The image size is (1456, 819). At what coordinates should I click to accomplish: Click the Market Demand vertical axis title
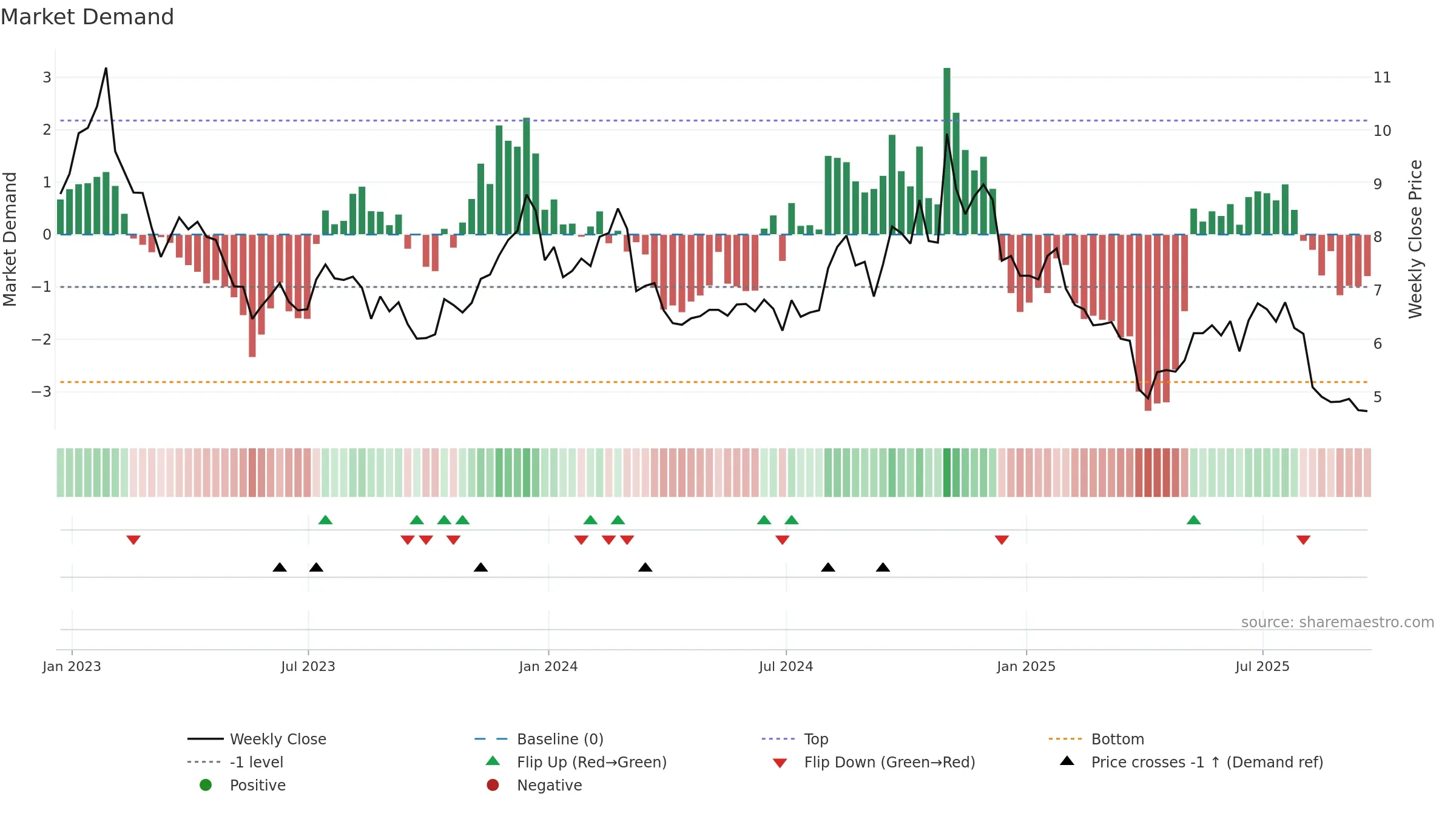[10, 239]
